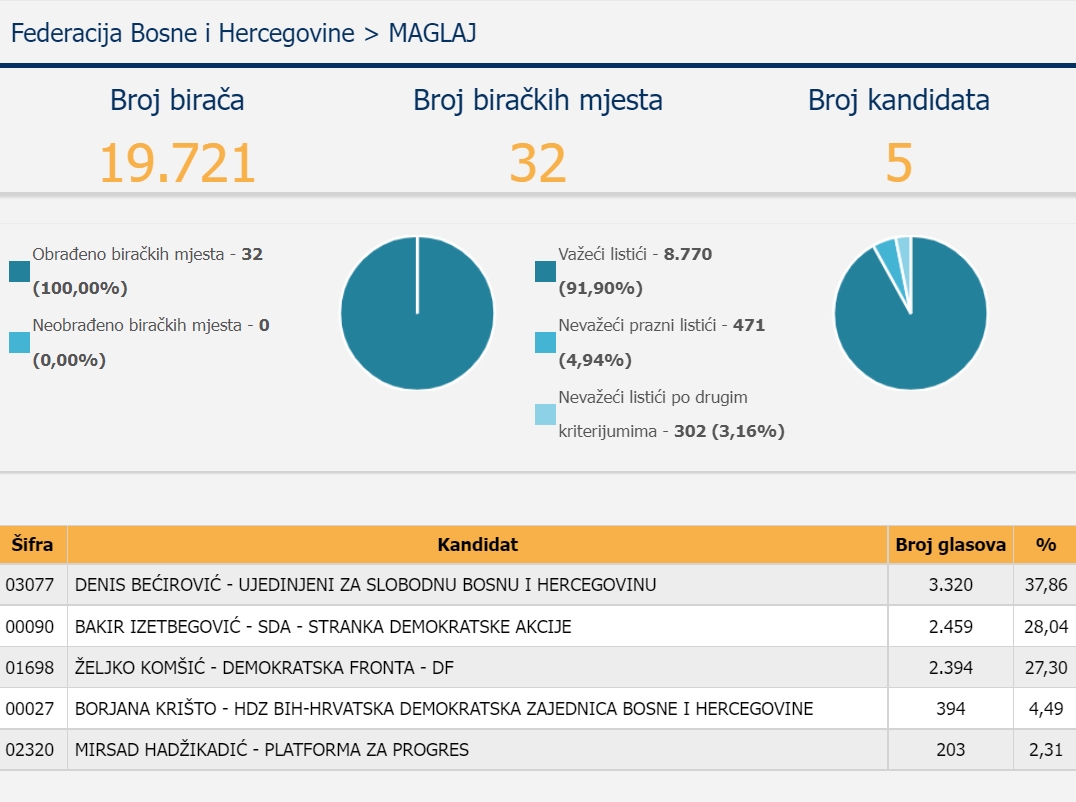Click the % column header
1076x802 pixels.
(1045, 545)
